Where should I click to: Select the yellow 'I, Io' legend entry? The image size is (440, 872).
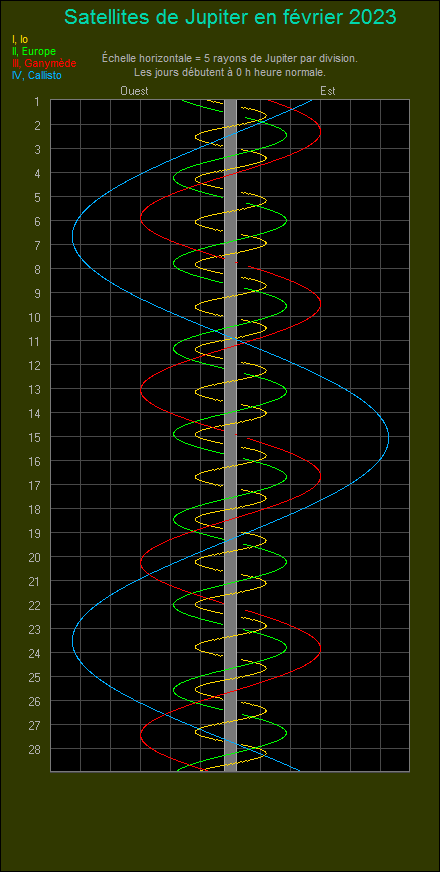(x=19, y=39)
